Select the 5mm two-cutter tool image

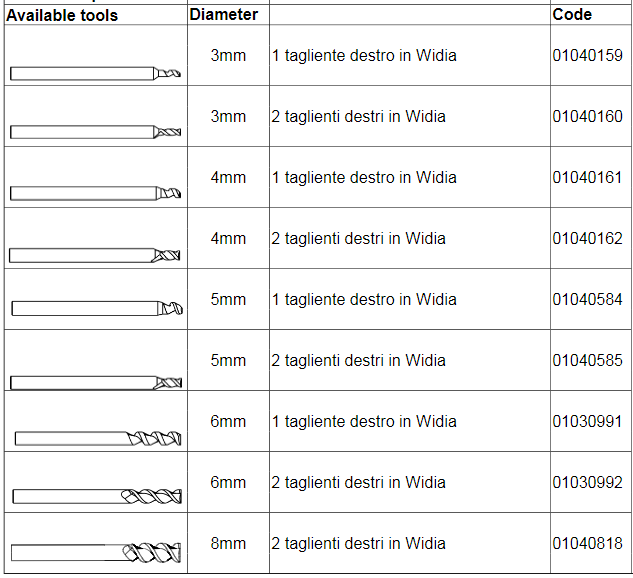(x=96, y=383)
